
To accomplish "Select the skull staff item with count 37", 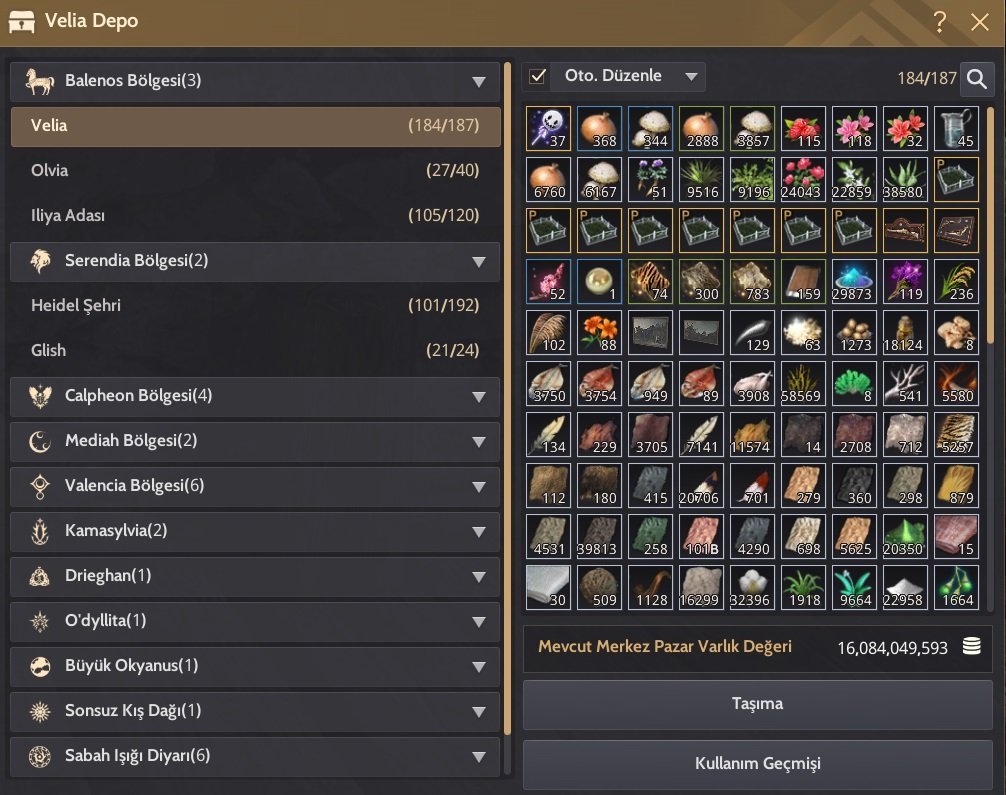I will [x=548, y=129].
